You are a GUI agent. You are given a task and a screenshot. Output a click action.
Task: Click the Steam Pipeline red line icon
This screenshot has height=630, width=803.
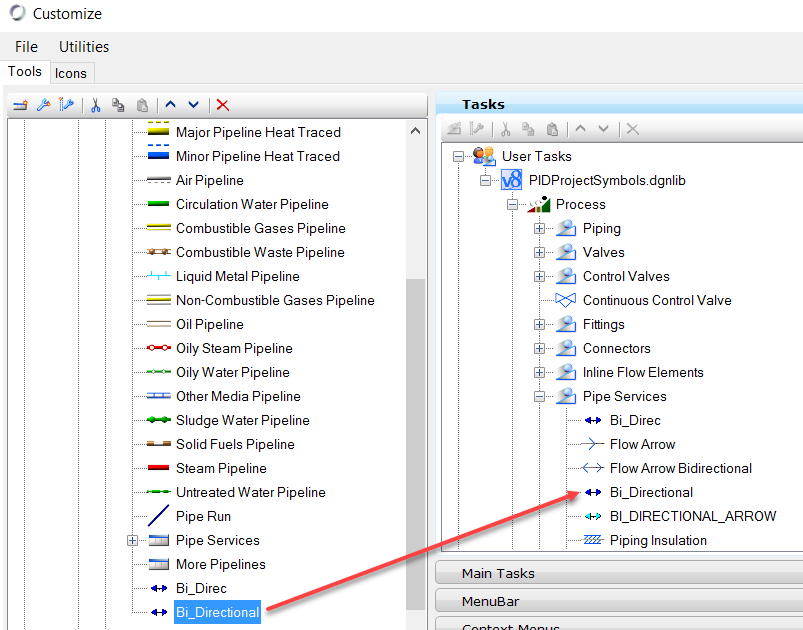(158, 468)
